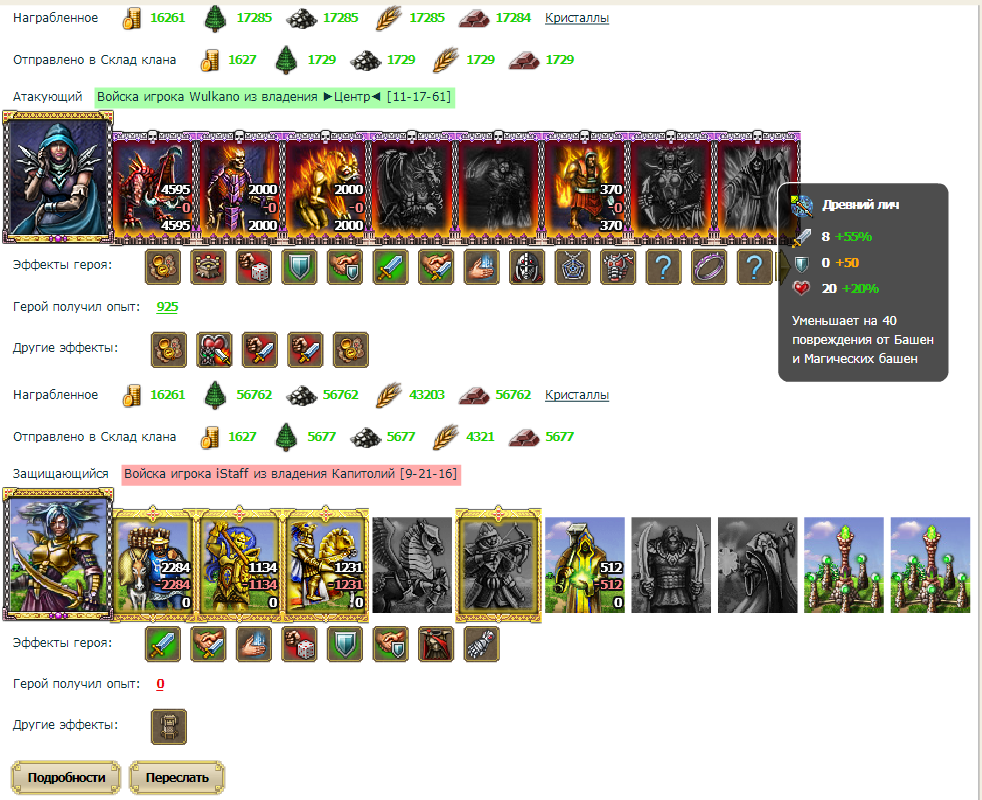Click the red zero experience link
The width and height of the screenshot is (982, 800).
160,684
